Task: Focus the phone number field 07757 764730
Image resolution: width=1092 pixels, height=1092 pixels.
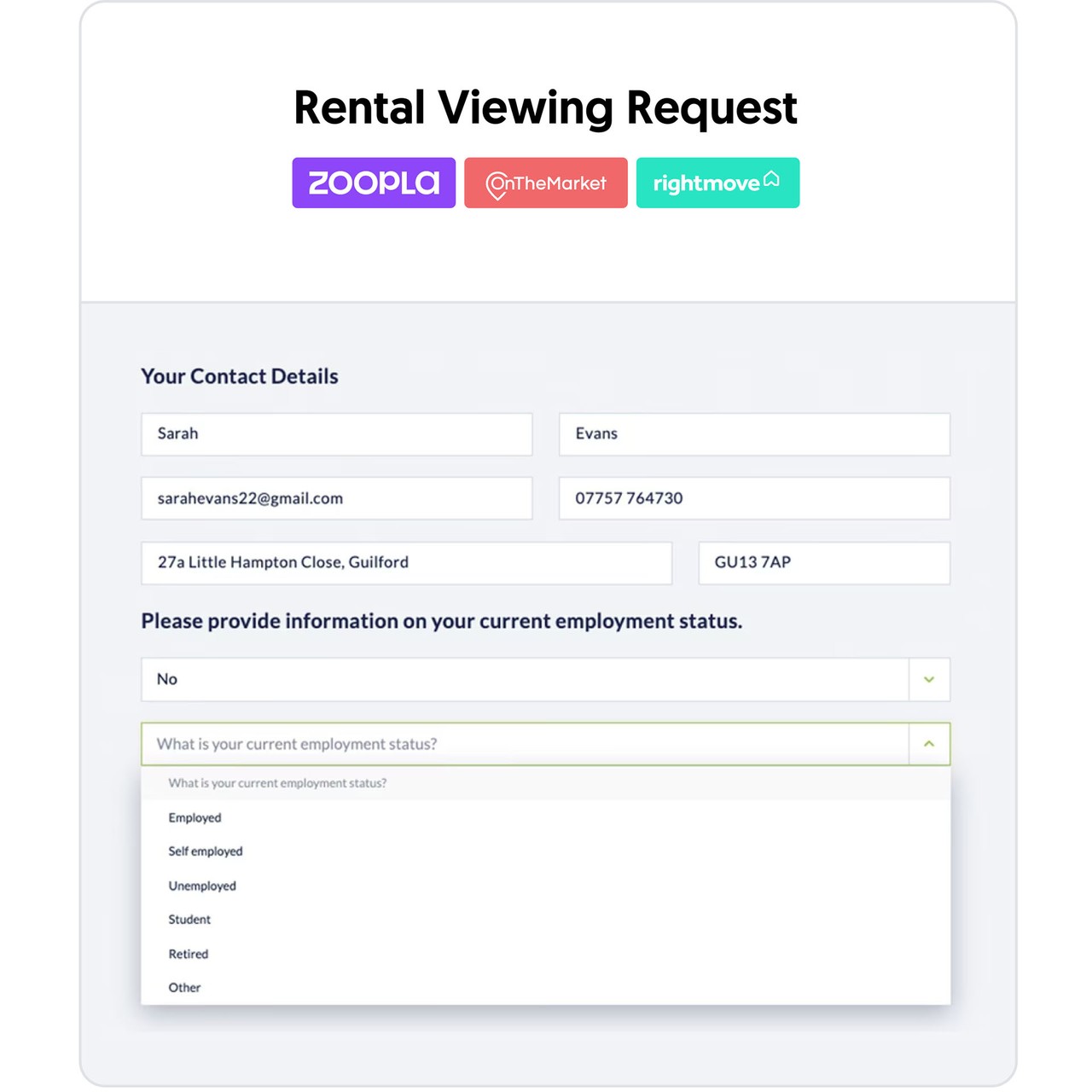Action: 754,498
